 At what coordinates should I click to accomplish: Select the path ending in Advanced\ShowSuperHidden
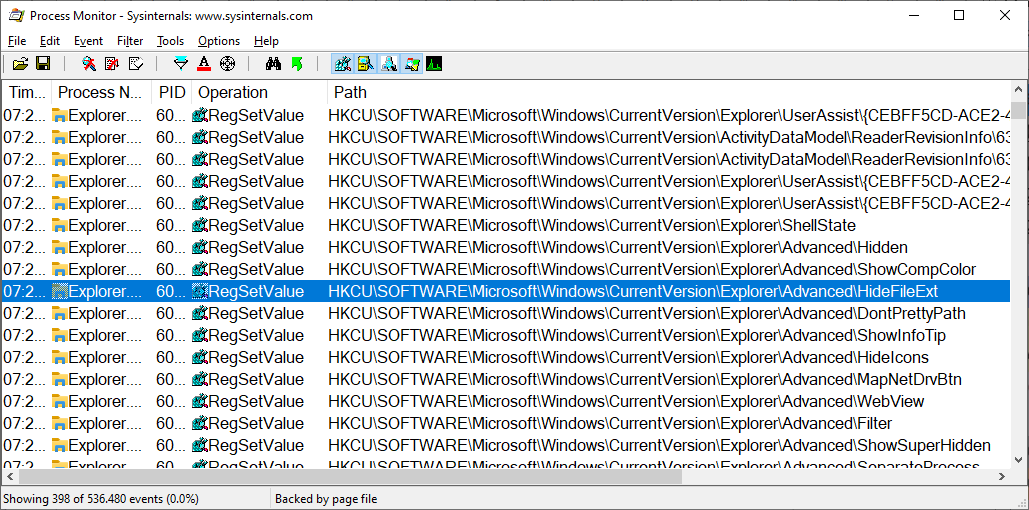[x=660, y=446]
